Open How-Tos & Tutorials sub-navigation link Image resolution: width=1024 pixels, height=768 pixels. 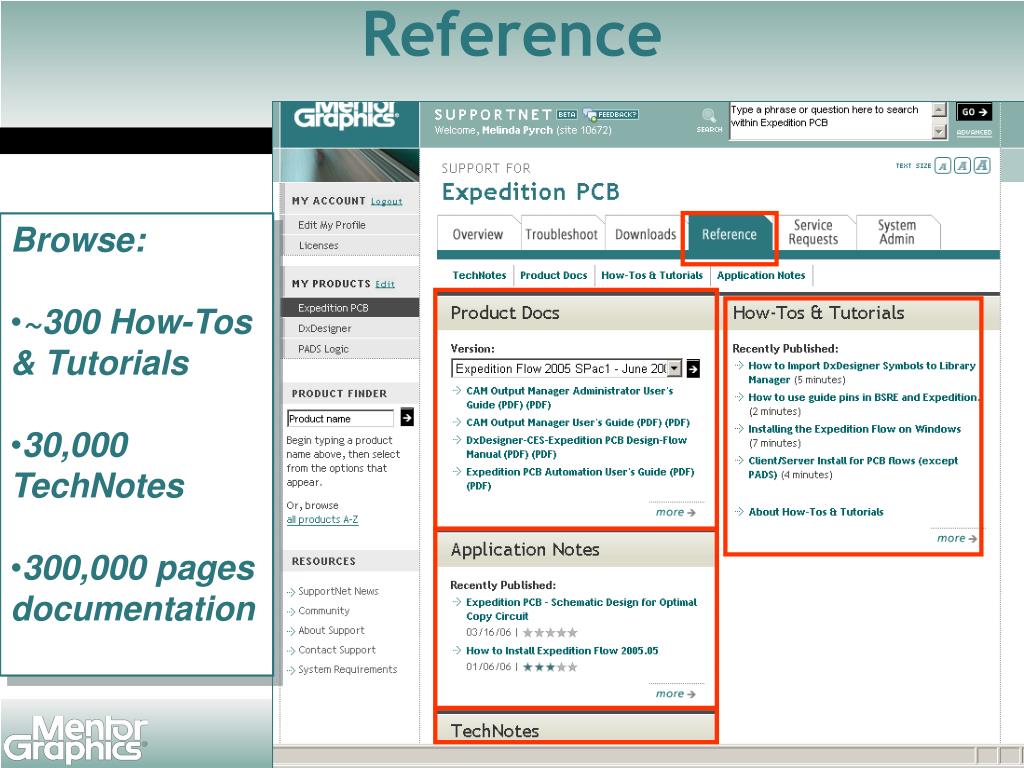(652, 275)
